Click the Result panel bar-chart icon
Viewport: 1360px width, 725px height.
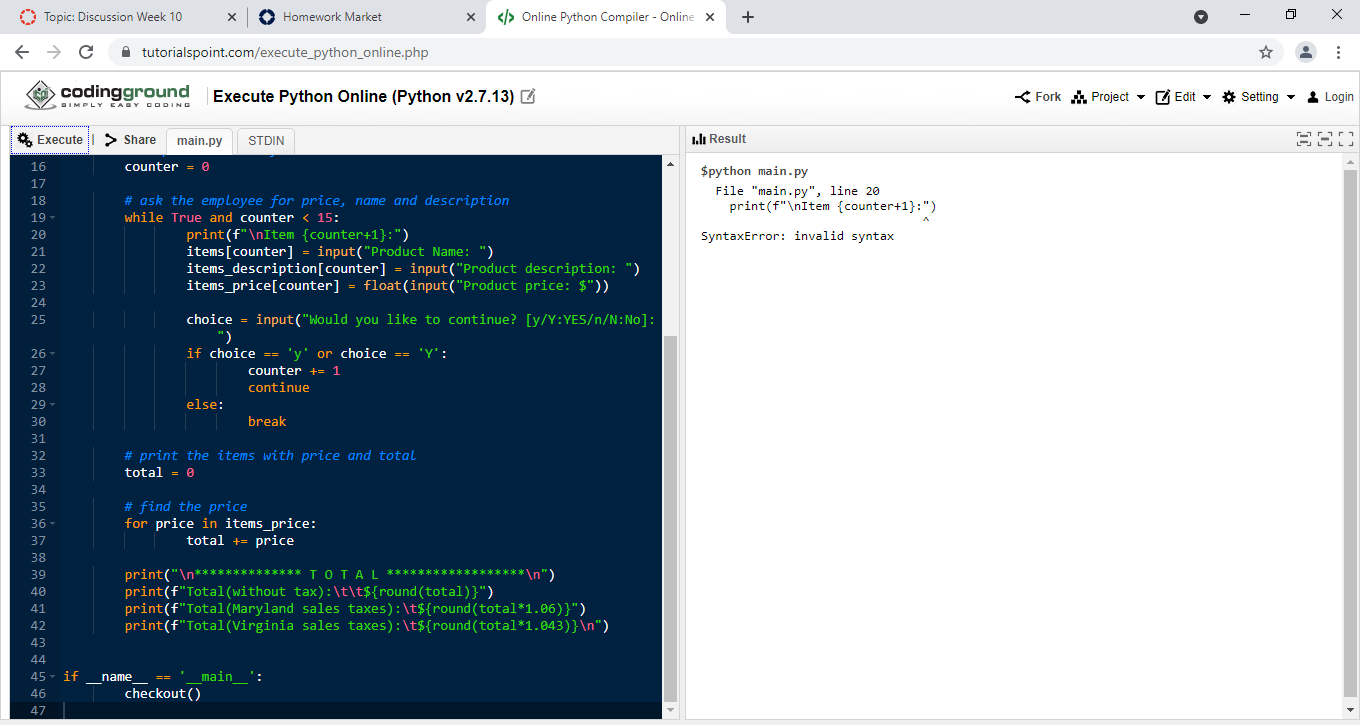pos(699,139)
